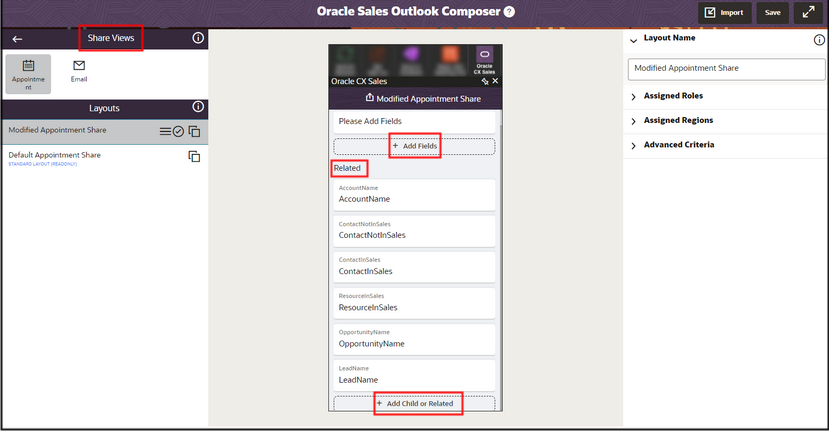This screenshot has width=829, height=432.
Task: Click the expand fullscreen icon
Action: click(x=808, y=13)
